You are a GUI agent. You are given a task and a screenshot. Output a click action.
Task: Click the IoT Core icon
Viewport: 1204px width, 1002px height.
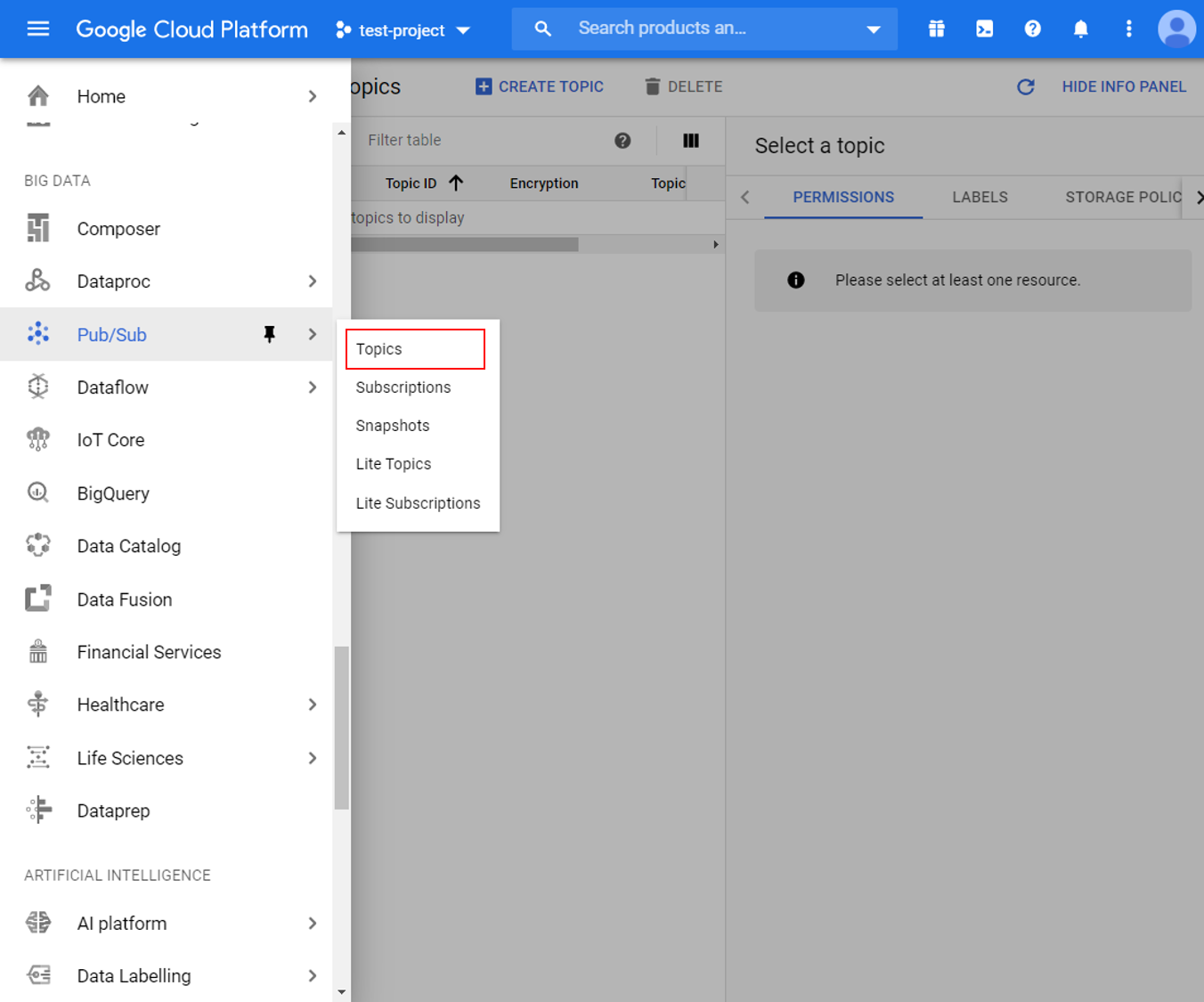[38, 439]
